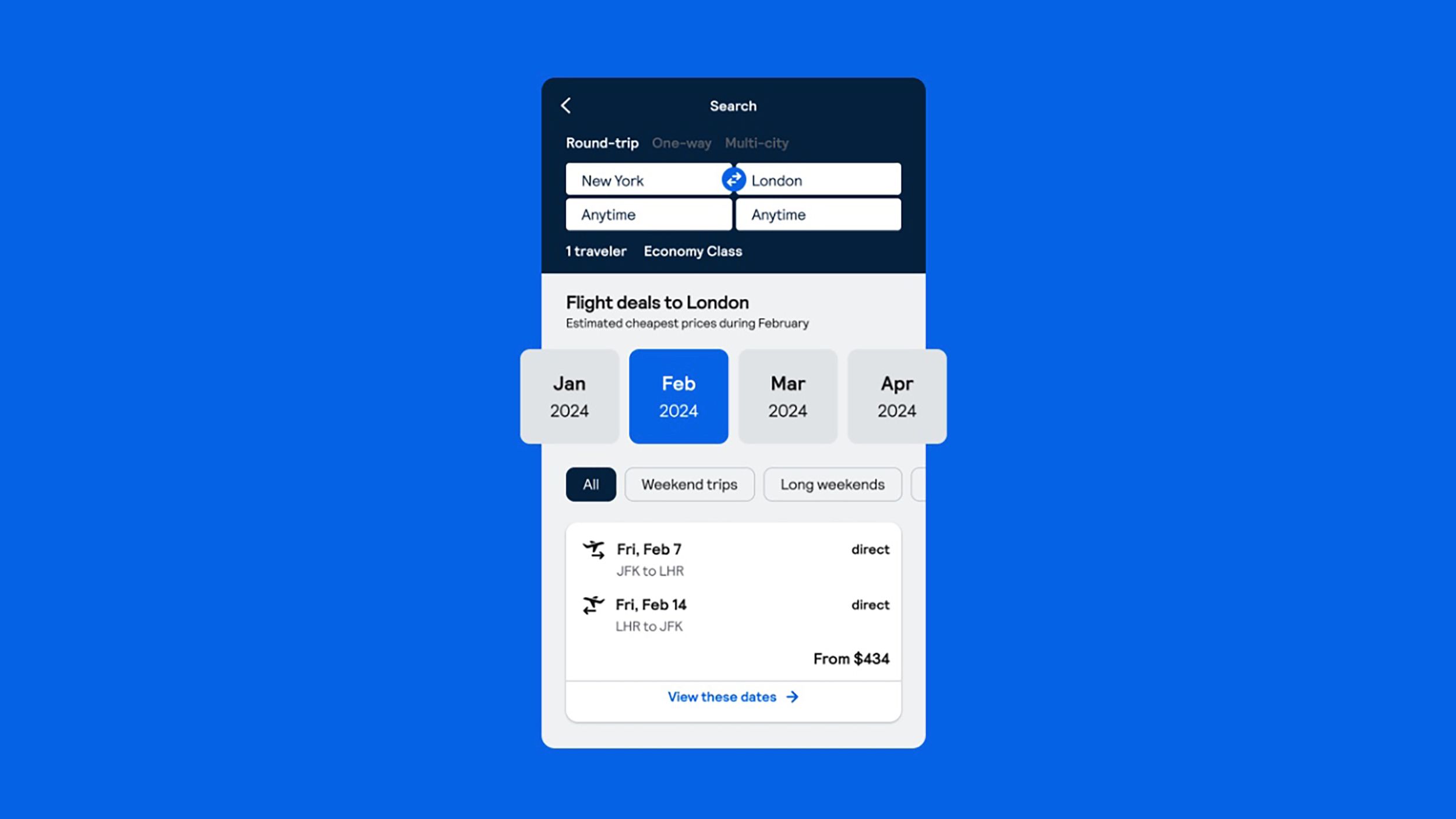The image size is (1456, 819).
Task: Click the Weekend trips filter tag
Action: tap(689, 484)
